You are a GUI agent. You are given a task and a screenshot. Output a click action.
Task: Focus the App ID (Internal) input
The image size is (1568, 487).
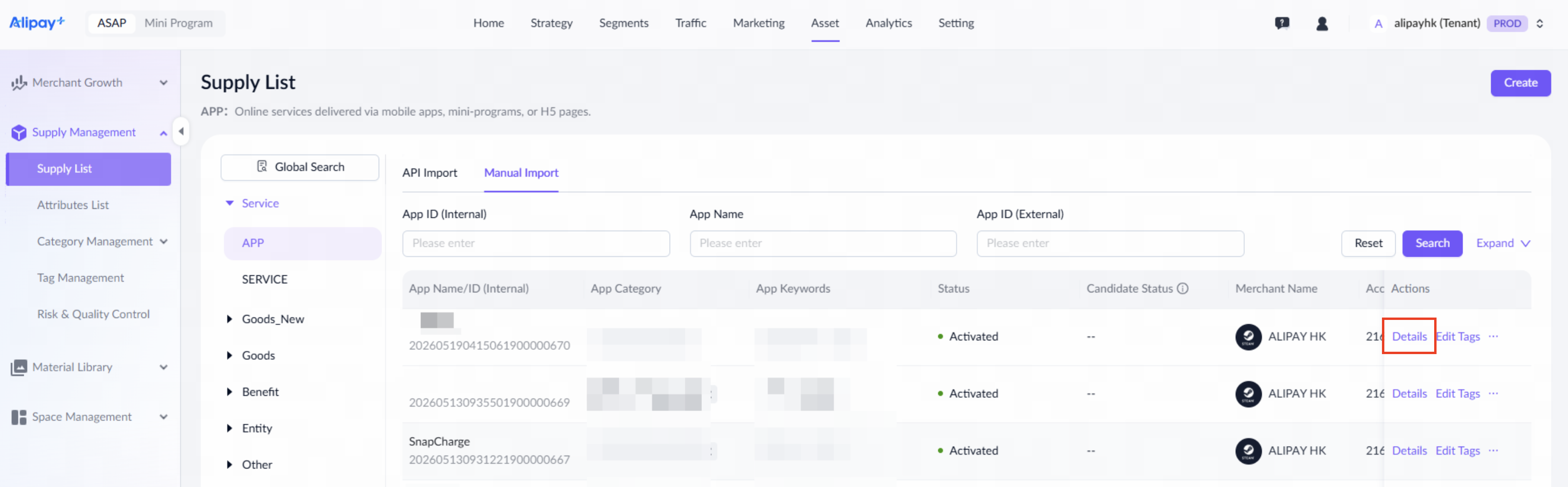536,243
